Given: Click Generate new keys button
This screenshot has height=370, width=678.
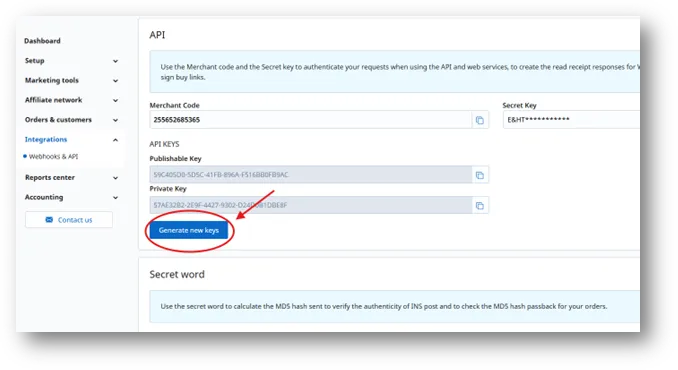Looking at the screenshot, I should [189, 230].
